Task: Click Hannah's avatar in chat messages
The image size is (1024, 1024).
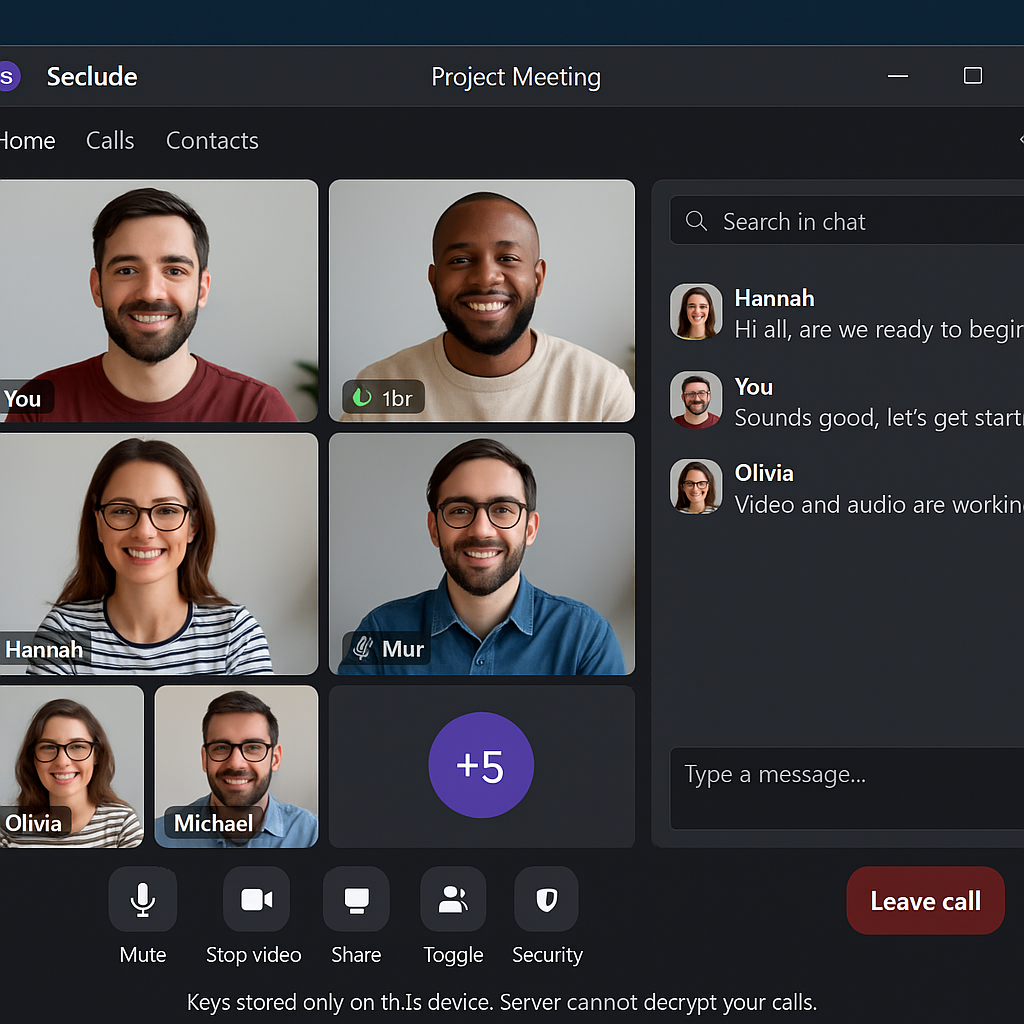Action: (x=696, y=312)
